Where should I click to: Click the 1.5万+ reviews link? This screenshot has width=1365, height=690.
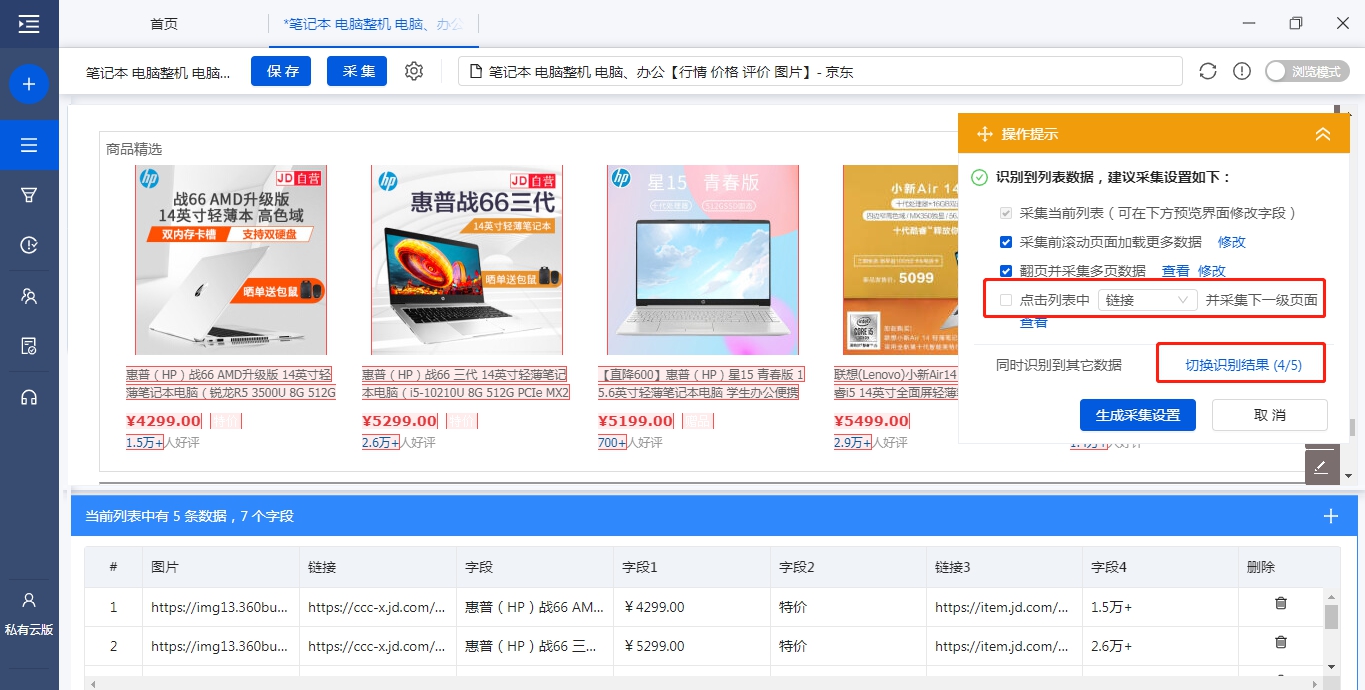tap(145, 442)
